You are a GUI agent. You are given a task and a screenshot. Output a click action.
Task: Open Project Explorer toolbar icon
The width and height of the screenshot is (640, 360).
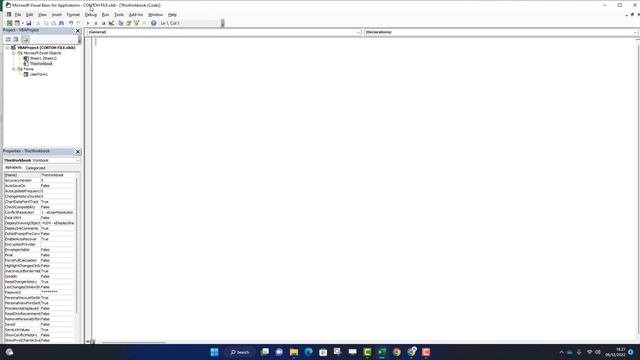click(121, 23)
